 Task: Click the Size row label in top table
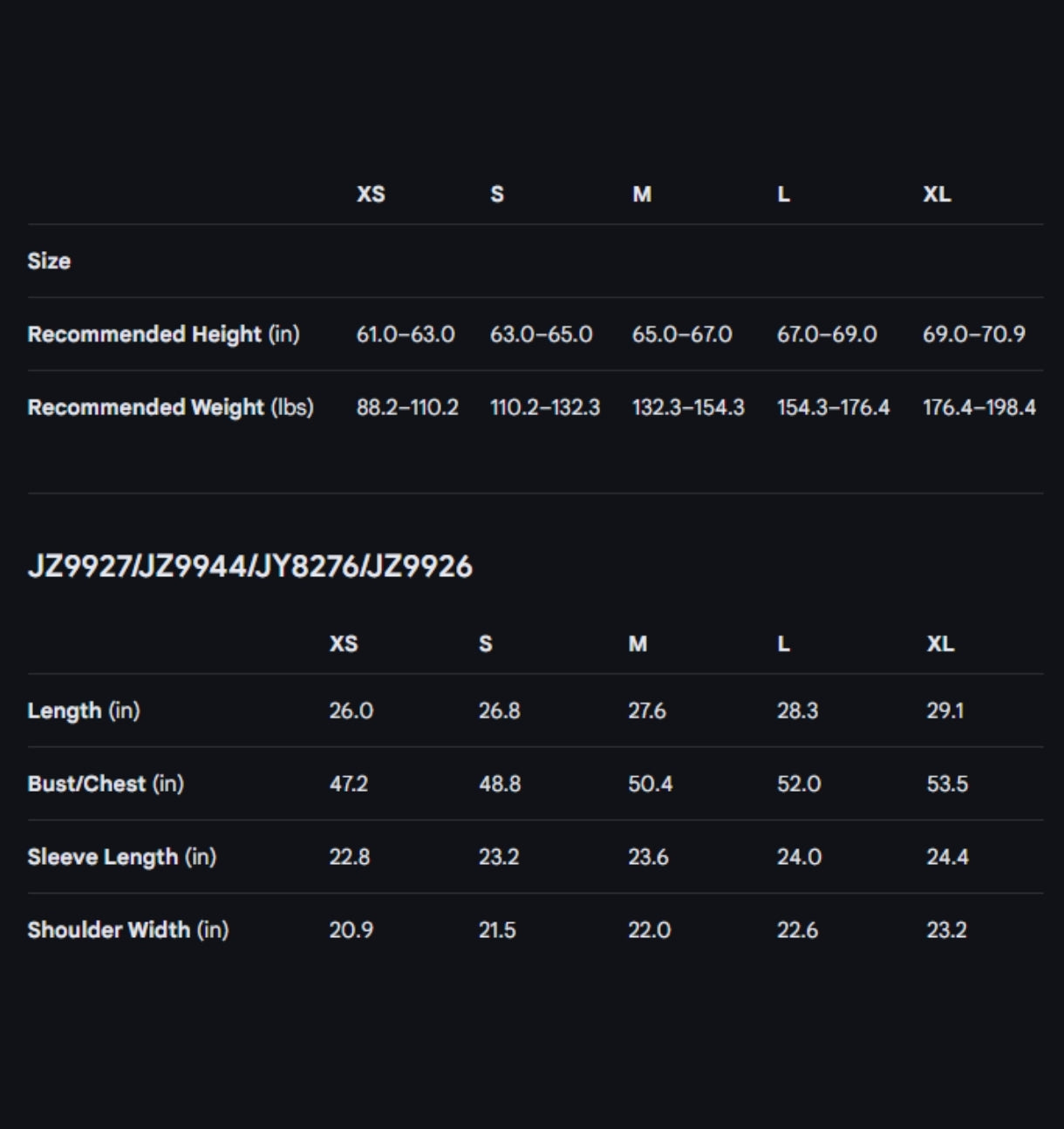tap(49, 262)
